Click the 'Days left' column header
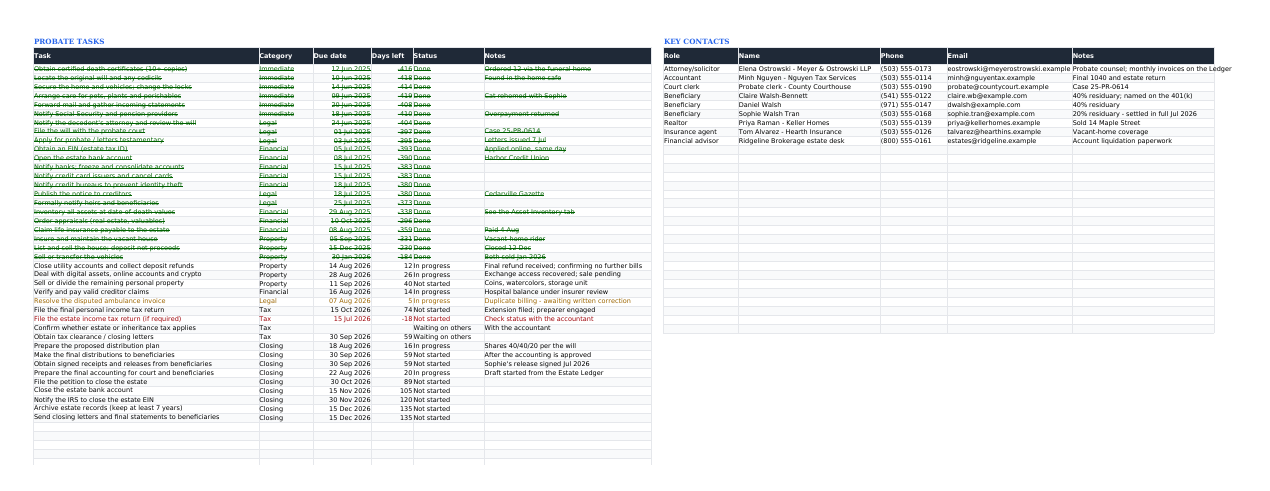The width and height of the screenshot is (1270, 491). click(391, 56)
